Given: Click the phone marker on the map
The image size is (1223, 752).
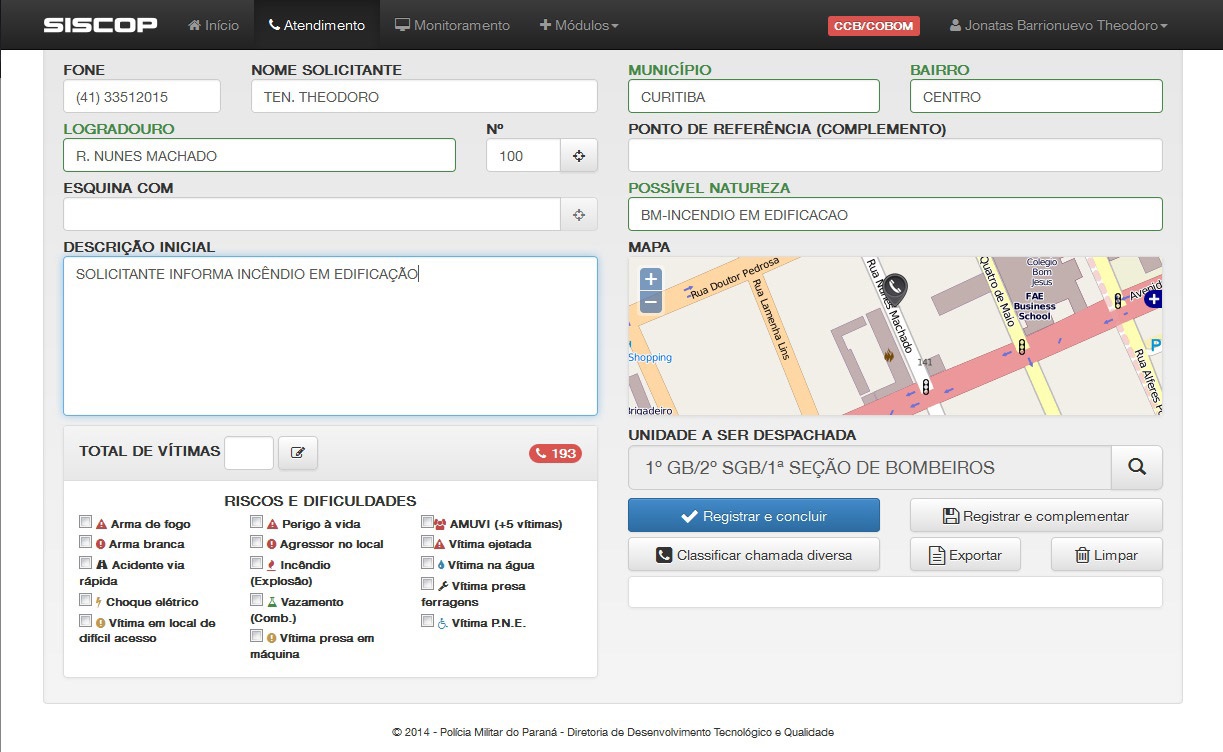Looking at the screenshot, I should (x=895, y=287).
